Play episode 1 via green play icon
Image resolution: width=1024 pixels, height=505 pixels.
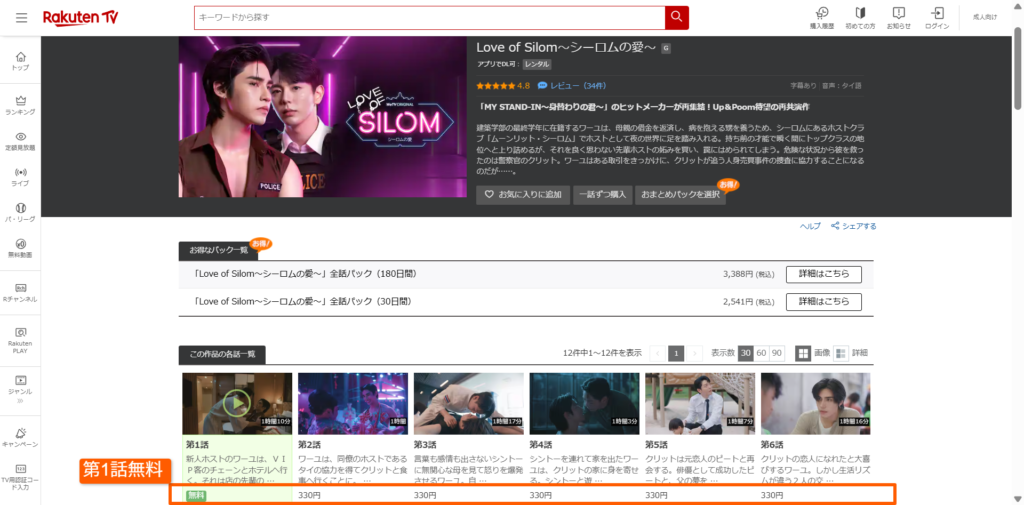tap(236, 402)
